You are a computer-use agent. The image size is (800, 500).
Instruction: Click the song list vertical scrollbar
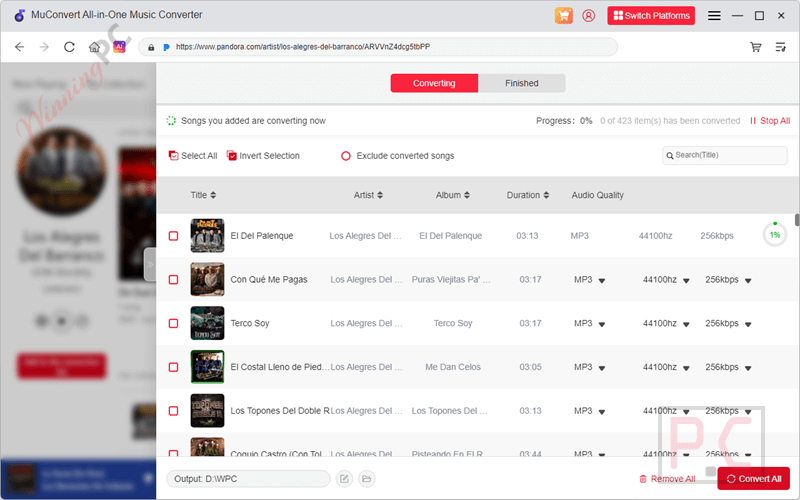point(797,220)
